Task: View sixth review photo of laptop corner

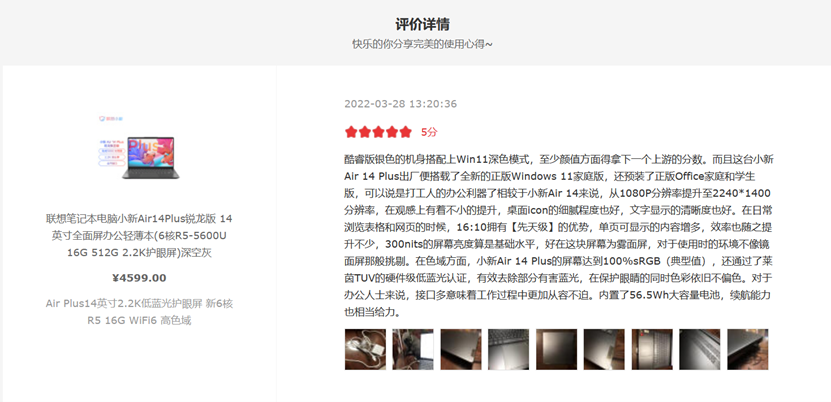Action: coord(604,350)
